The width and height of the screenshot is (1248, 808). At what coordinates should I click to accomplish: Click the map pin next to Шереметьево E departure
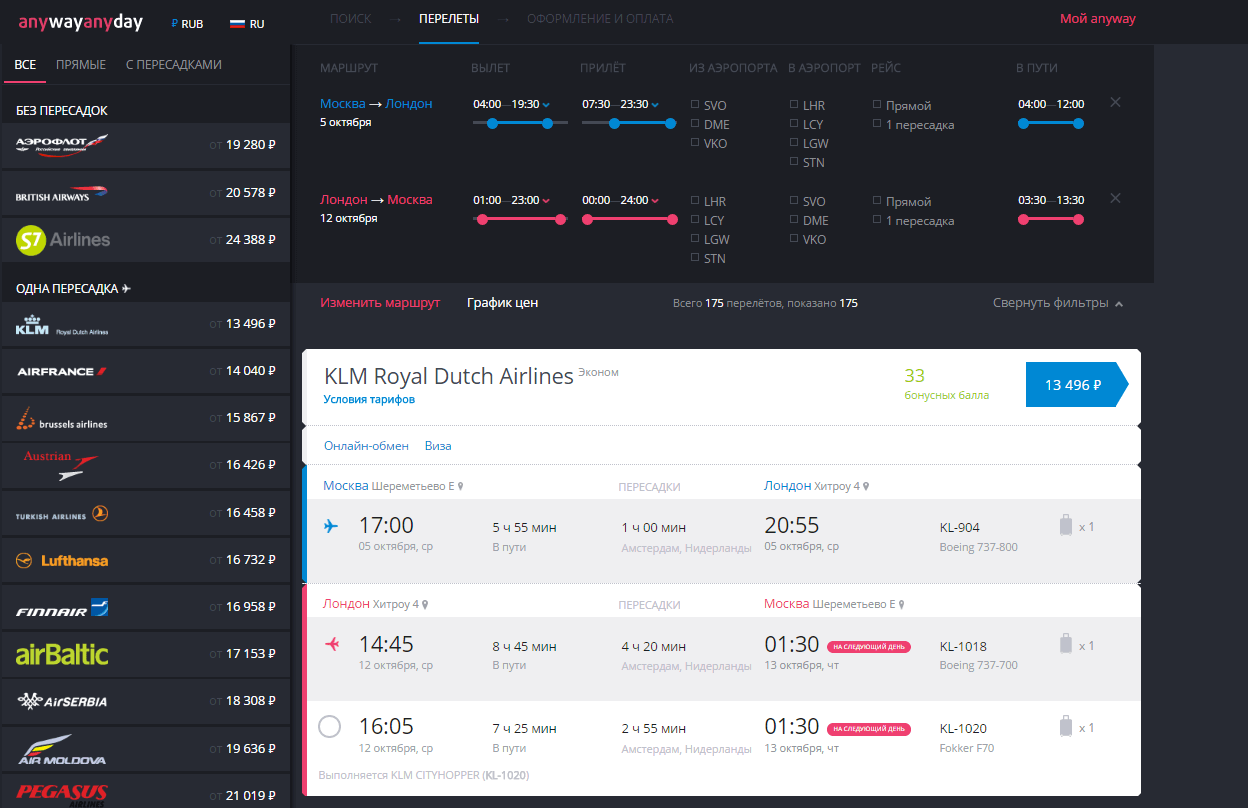(460, 487)
